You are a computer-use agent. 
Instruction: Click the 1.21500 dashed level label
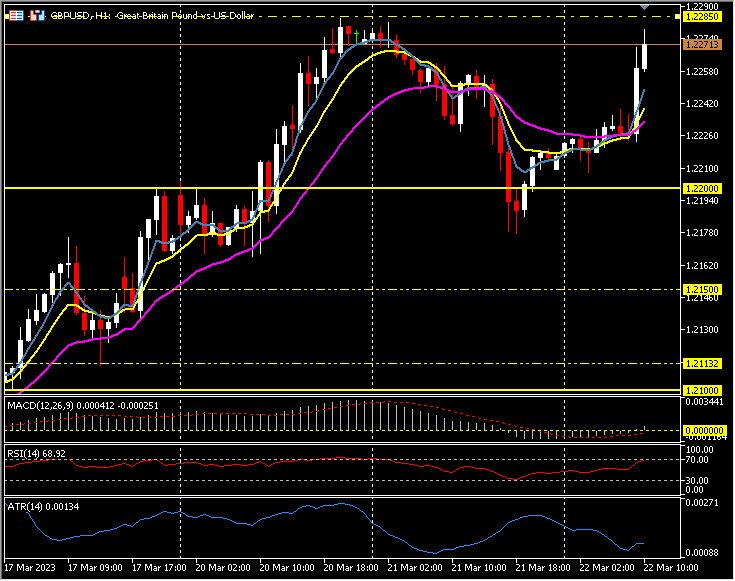coord(703,289)
